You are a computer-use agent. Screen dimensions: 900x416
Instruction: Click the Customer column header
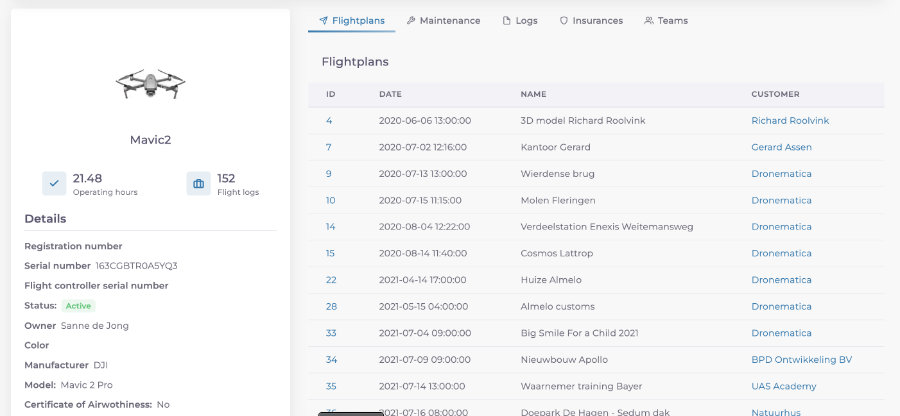775,95
